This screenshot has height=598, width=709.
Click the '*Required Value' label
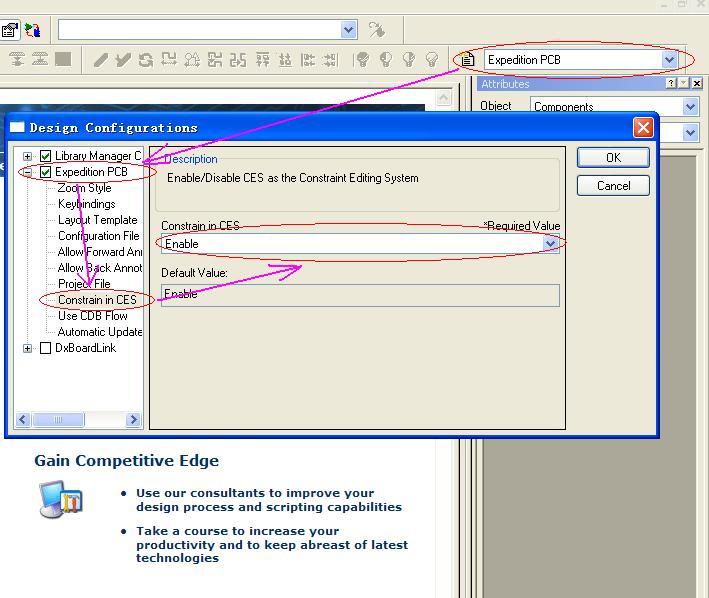click(522, 226)
